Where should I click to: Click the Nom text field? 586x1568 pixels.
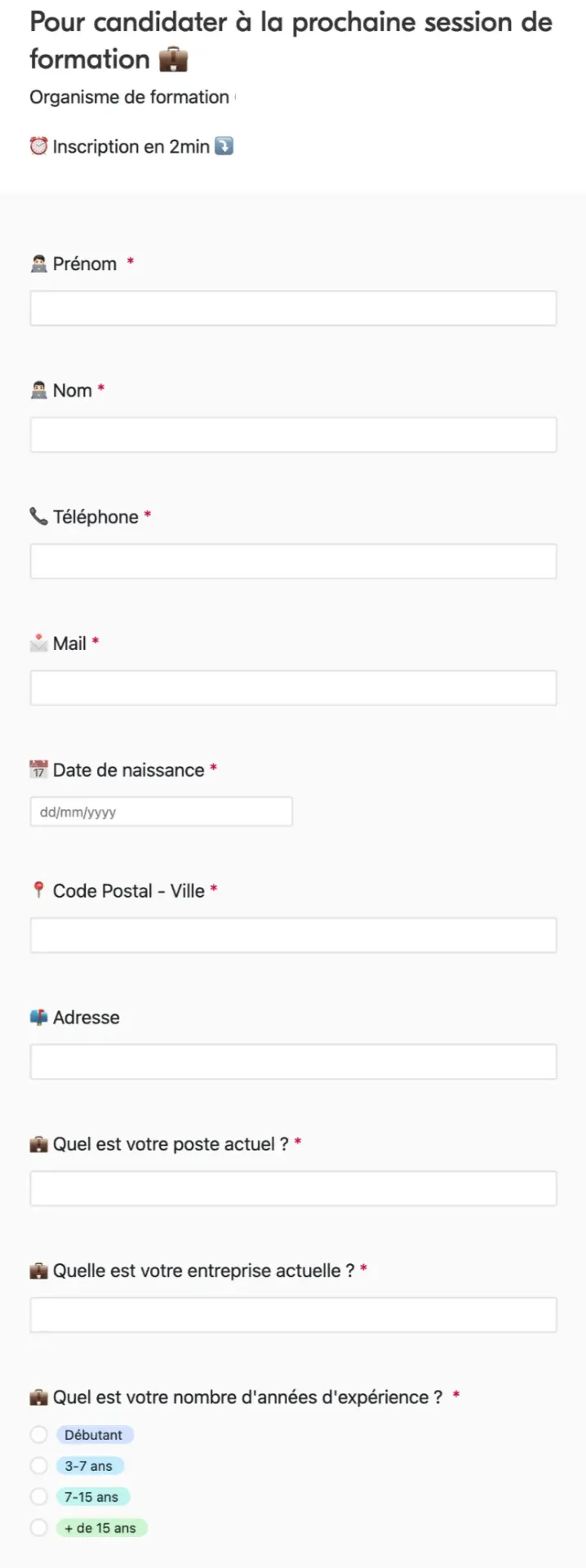[292, 434]
